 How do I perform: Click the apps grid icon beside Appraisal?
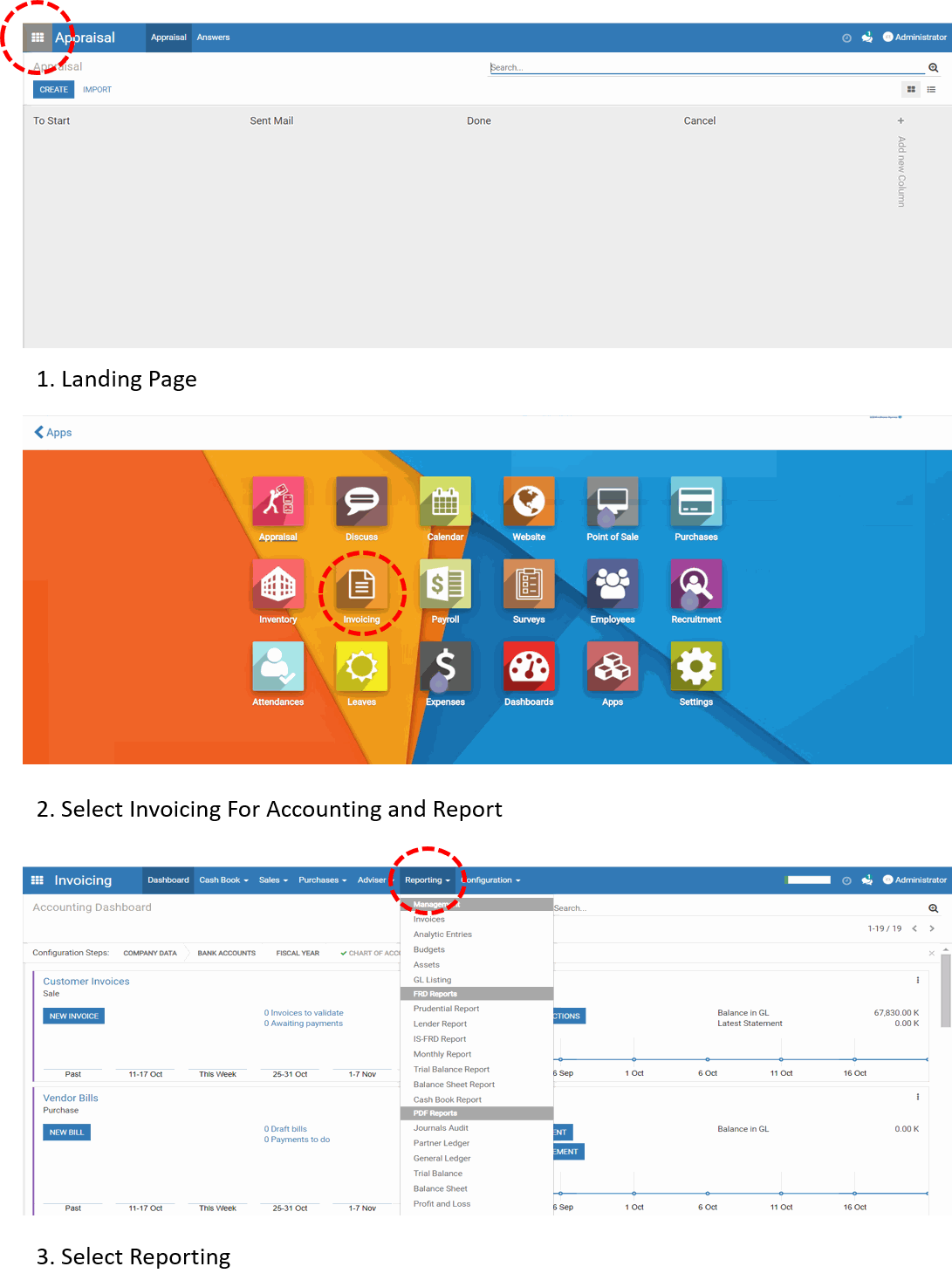point(38,38)
